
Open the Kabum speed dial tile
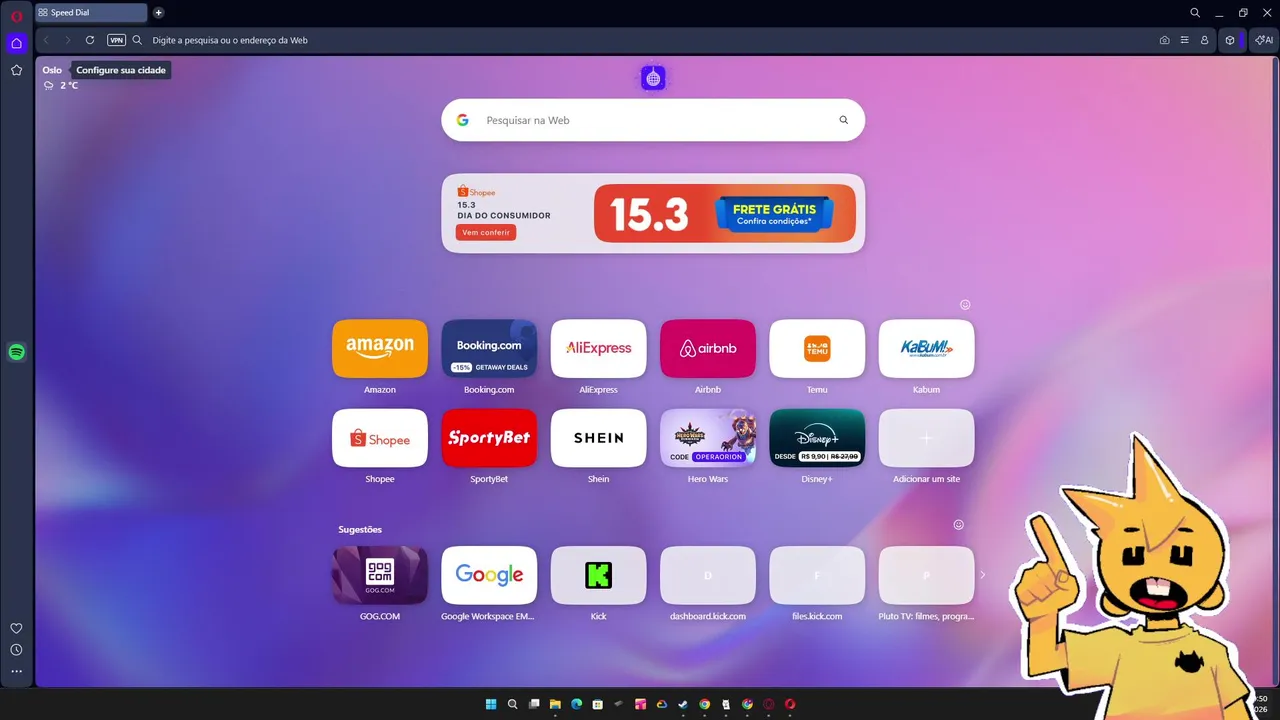click(926, 348)
